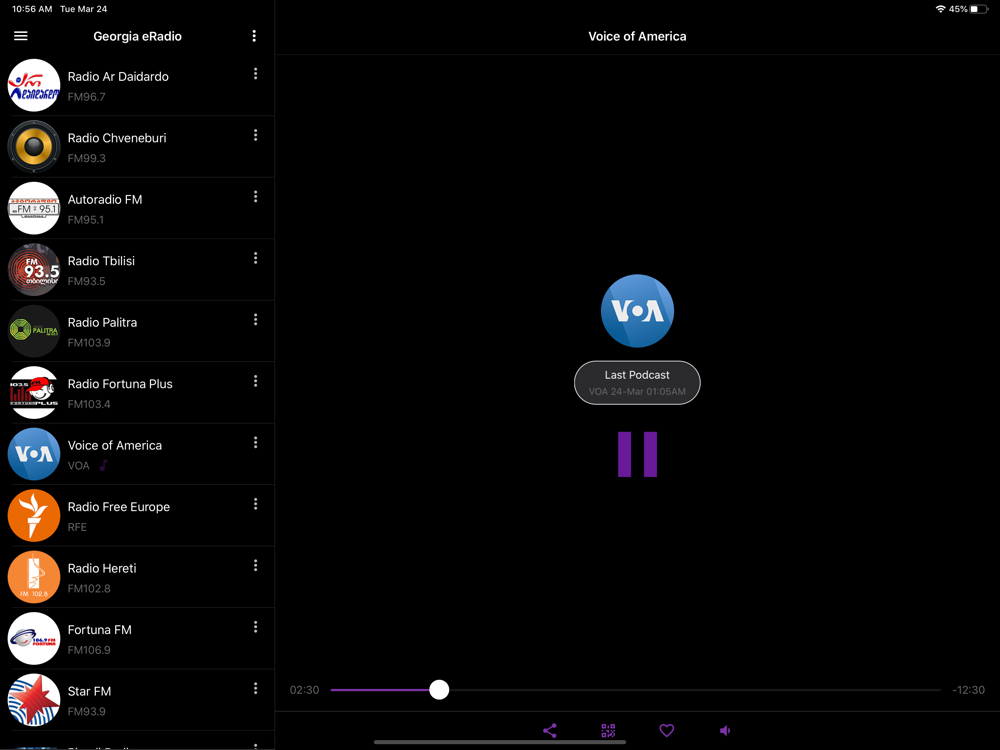Open options for Radio Ar Daidardo

tap(256, 74)
